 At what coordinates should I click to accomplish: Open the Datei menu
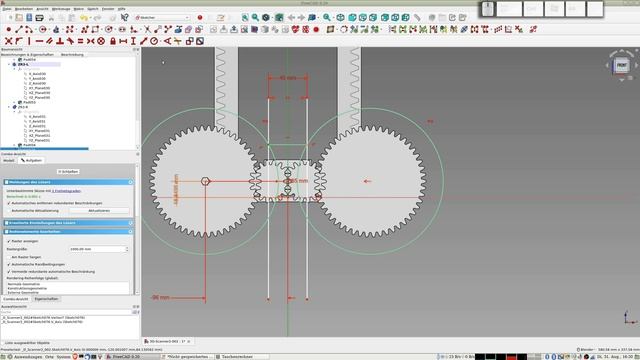(x=7, y=9)
